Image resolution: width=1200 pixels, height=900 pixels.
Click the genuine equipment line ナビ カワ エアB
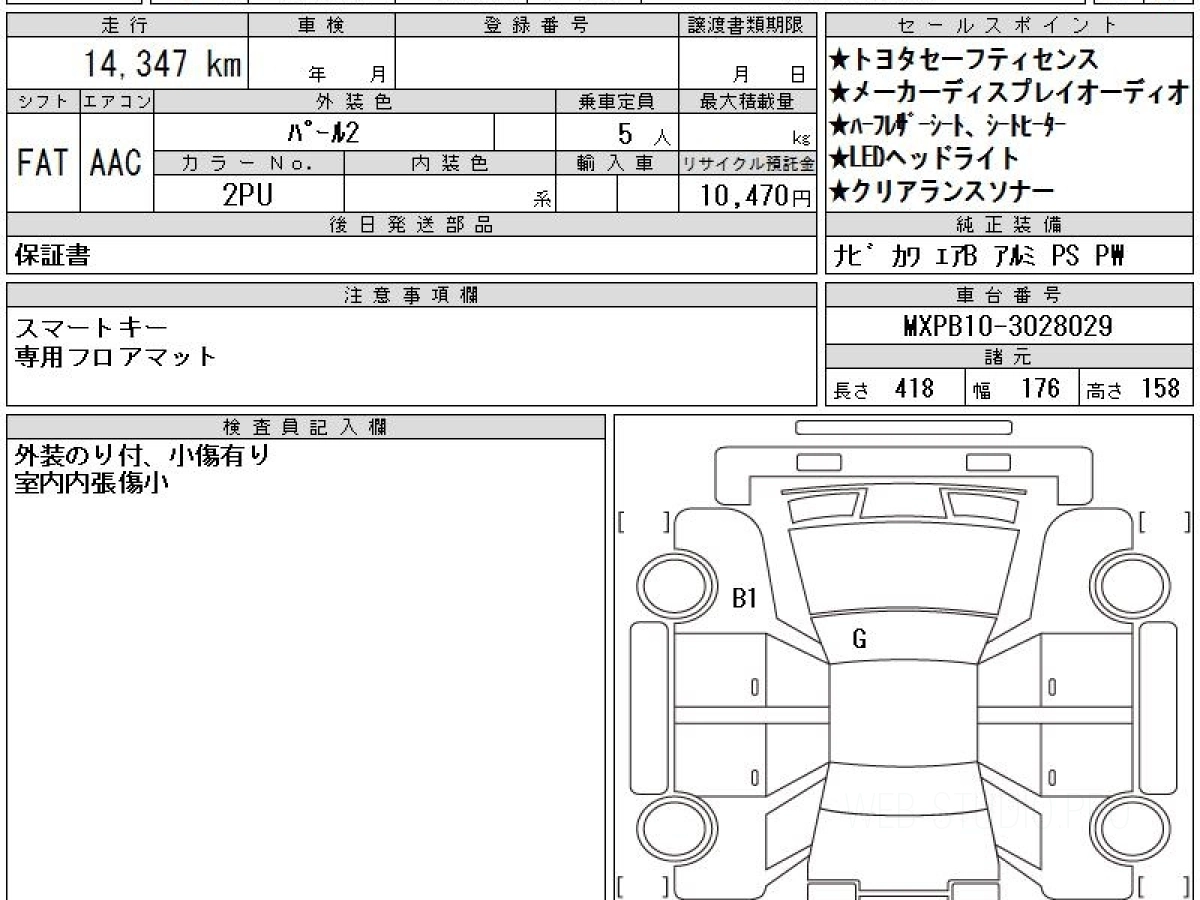pos(979,257)
